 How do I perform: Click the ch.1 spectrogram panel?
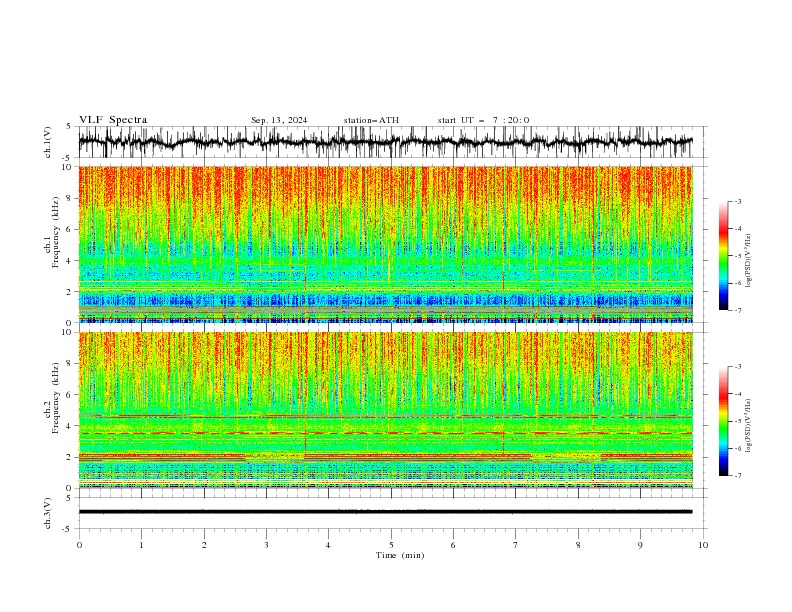(385, 244)
